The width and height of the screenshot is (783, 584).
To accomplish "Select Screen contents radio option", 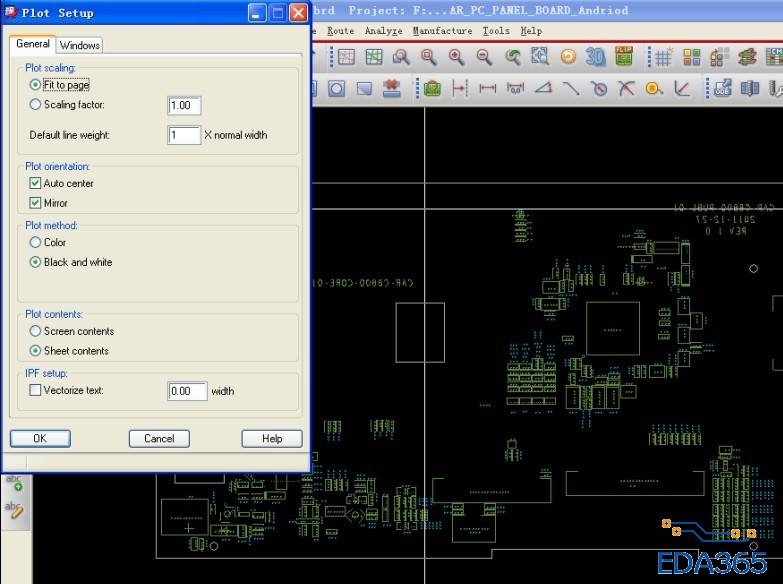I will [36, 331].
